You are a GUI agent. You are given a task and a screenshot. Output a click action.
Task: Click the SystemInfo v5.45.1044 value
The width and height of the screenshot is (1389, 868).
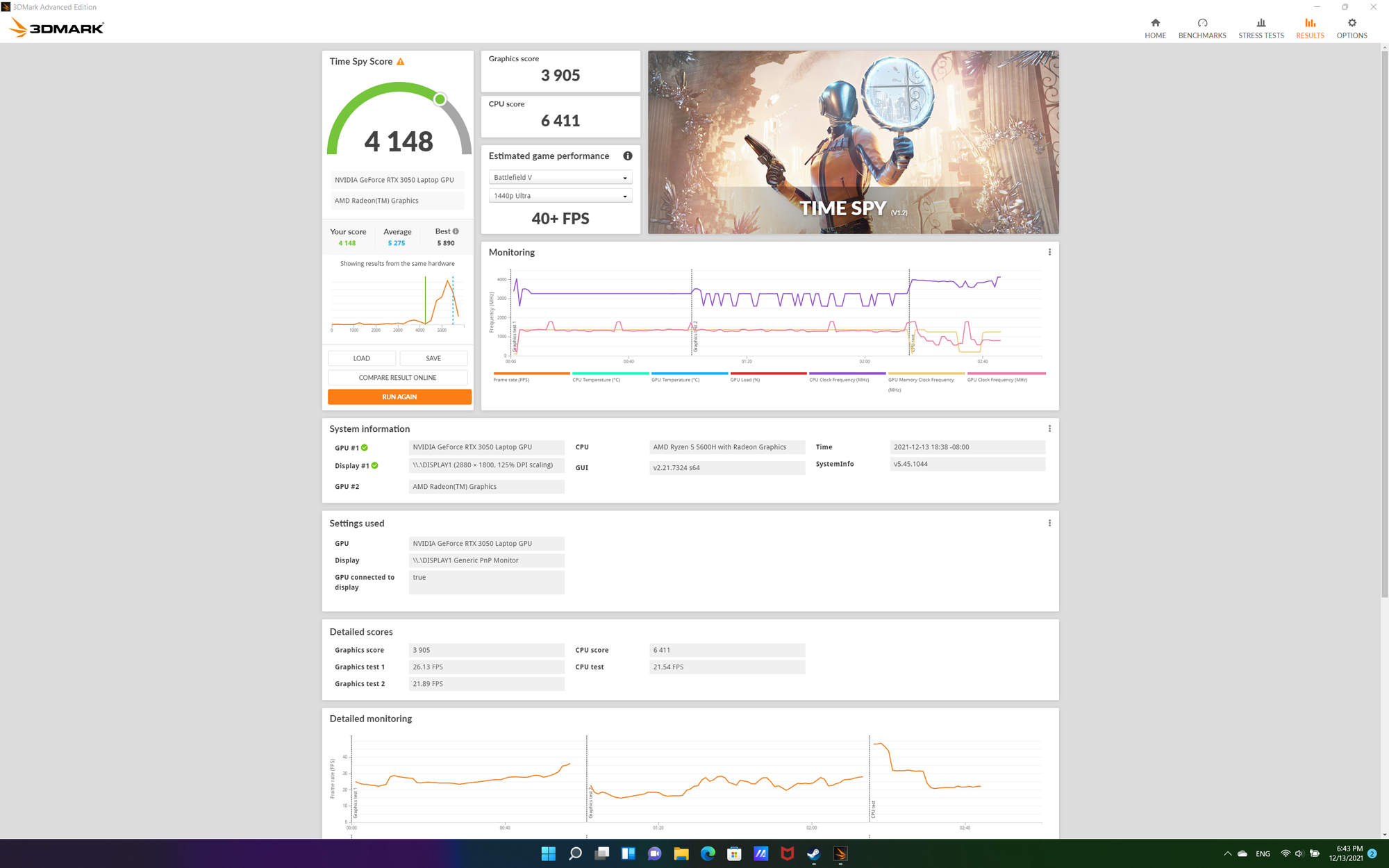pos(967,464)
